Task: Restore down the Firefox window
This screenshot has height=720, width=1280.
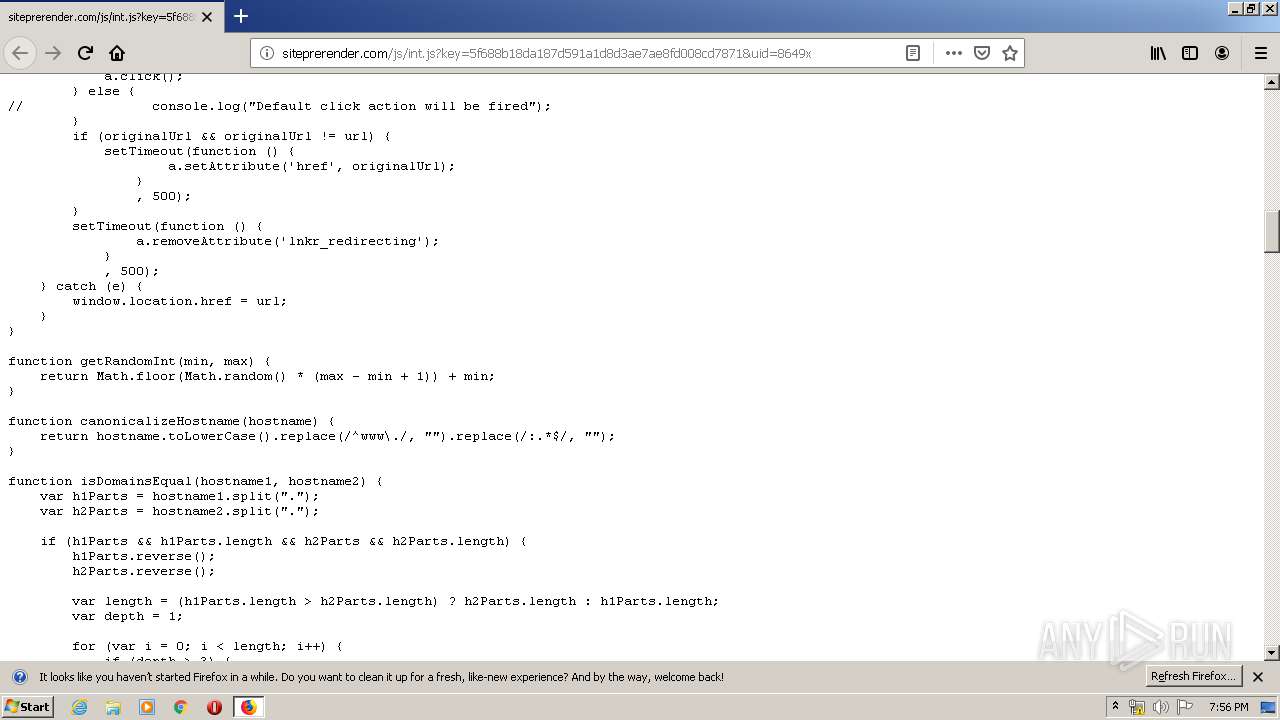Action: coord(1251,8)
